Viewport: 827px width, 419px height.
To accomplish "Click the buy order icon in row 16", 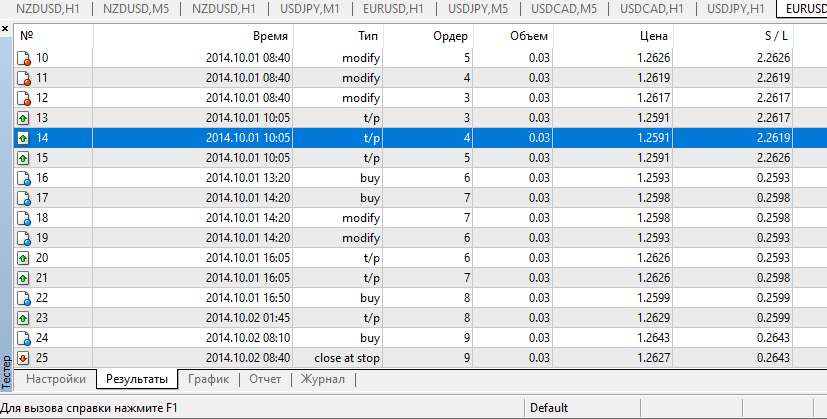I will click(x=24, y=178).
